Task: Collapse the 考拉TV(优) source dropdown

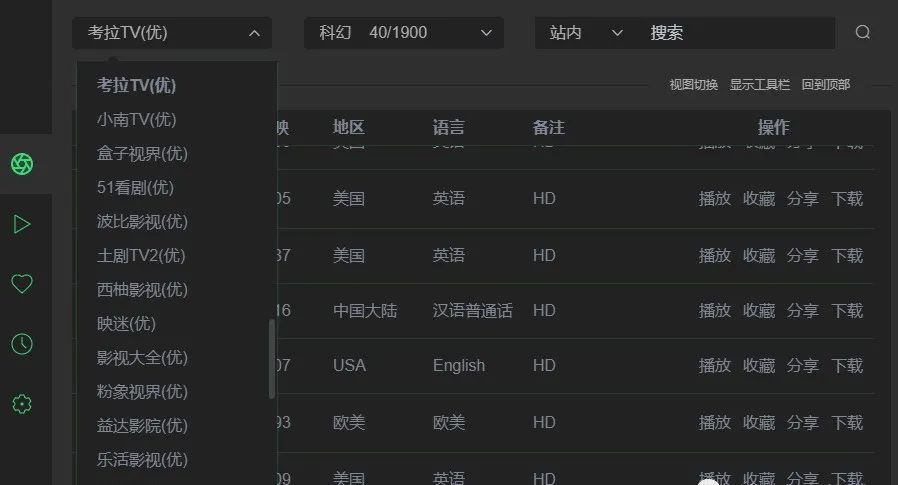Action: (x=172, y=33)
